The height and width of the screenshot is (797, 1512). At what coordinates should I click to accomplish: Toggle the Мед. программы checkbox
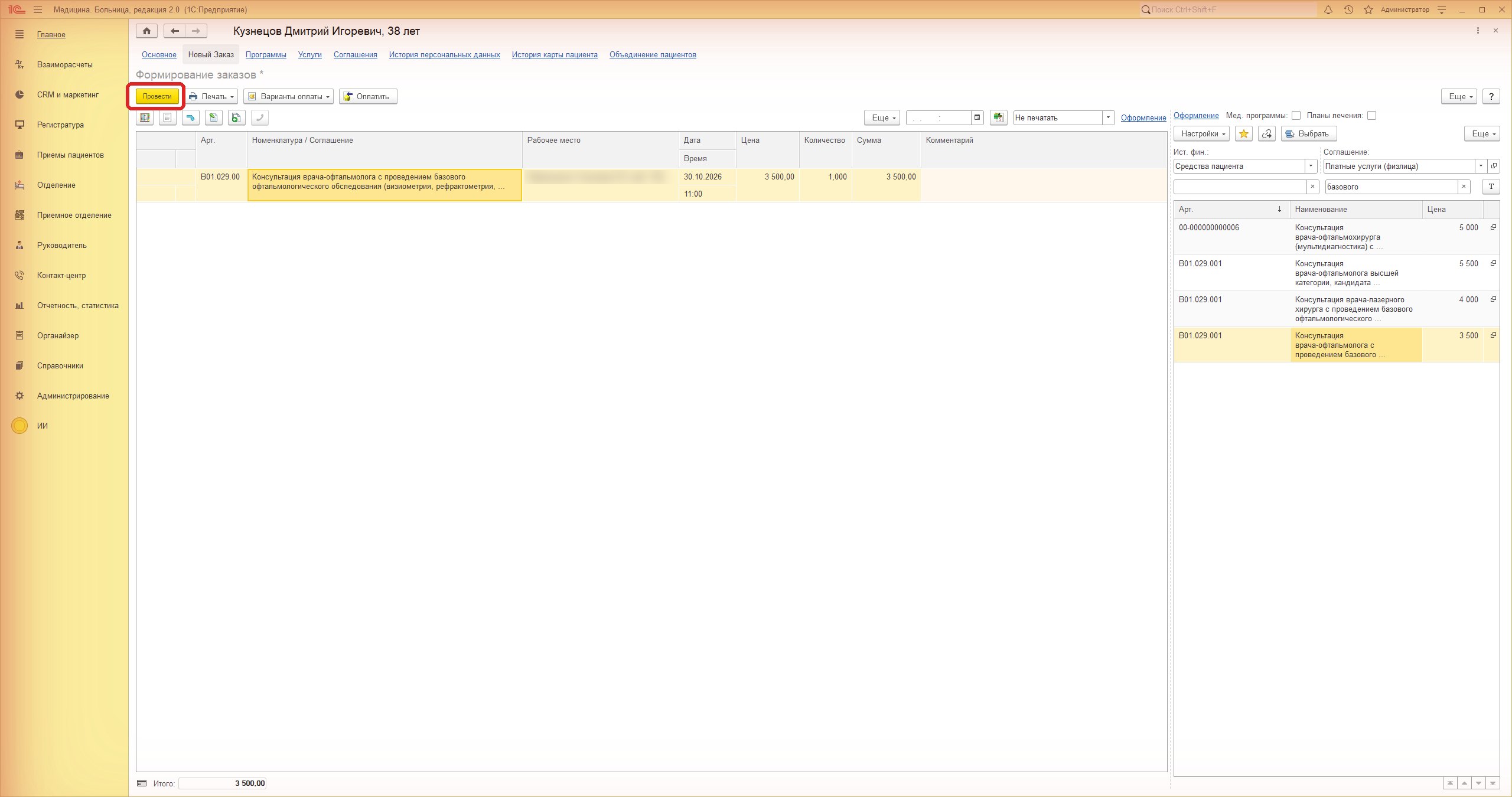pos(1296,116)
